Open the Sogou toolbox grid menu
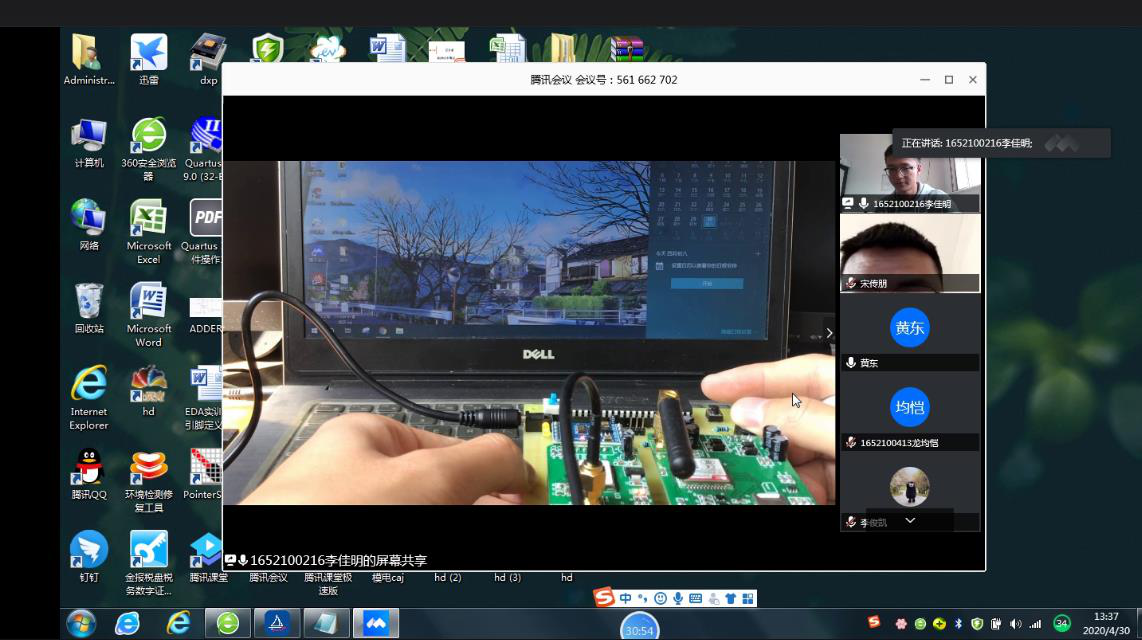Screen dimensions: 1142x640 (x=747, y=598)
